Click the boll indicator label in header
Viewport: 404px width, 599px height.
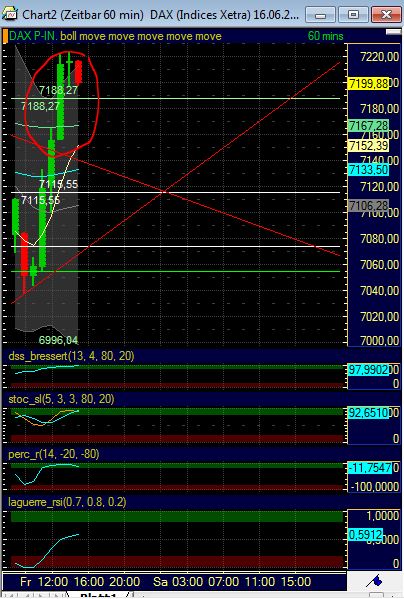pyautogui.click(x=68, y=36)
